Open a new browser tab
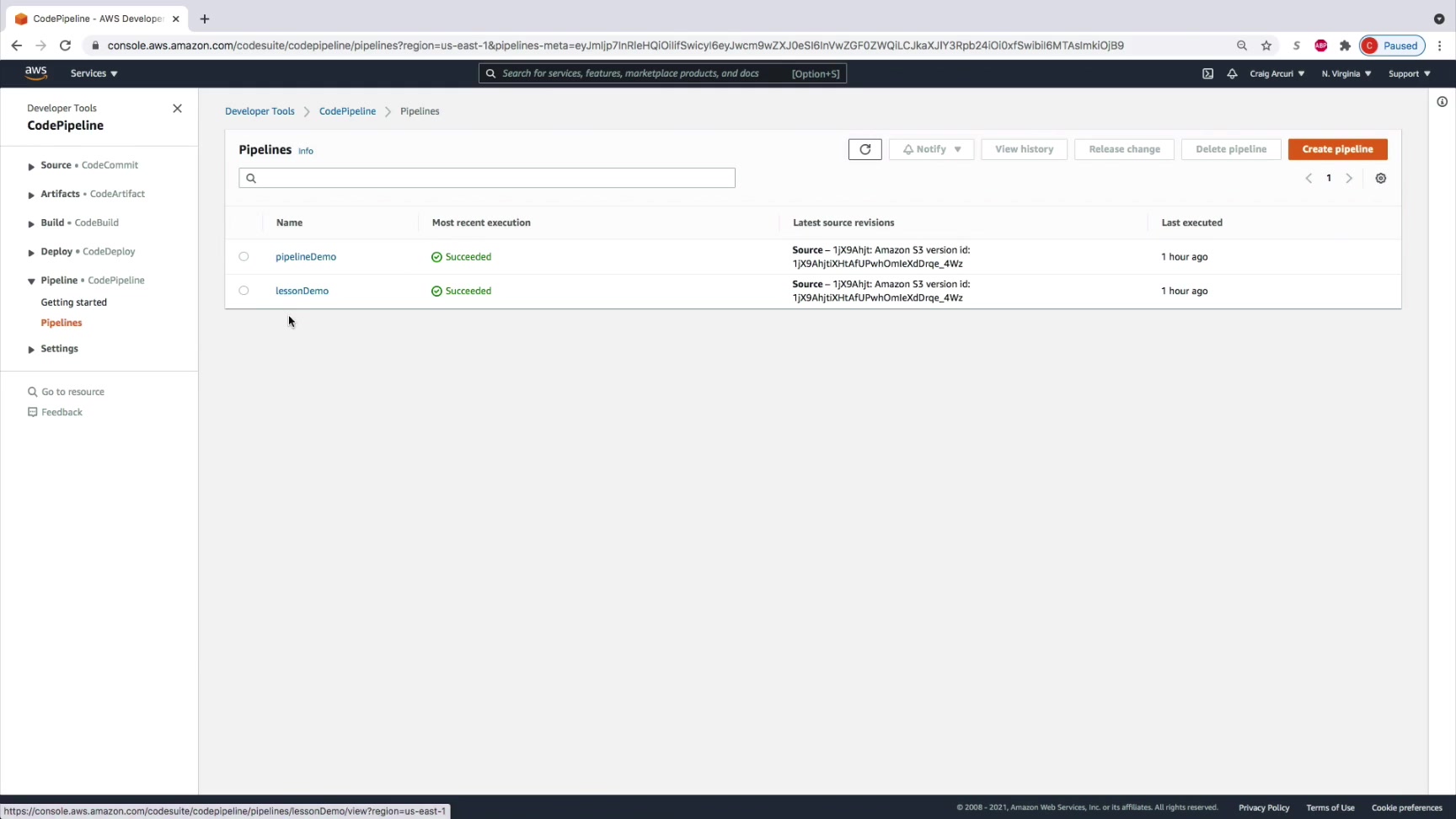This screenshot has height=819, width=1456. pyautogui.click(x=204, y=19)
